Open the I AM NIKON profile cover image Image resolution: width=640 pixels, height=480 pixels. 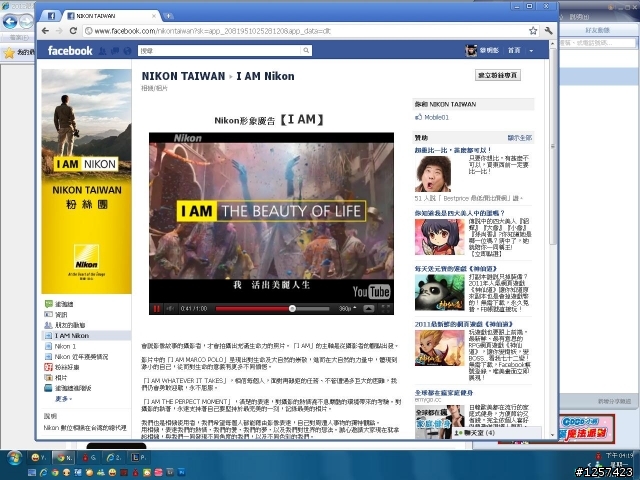click(87, 181)
